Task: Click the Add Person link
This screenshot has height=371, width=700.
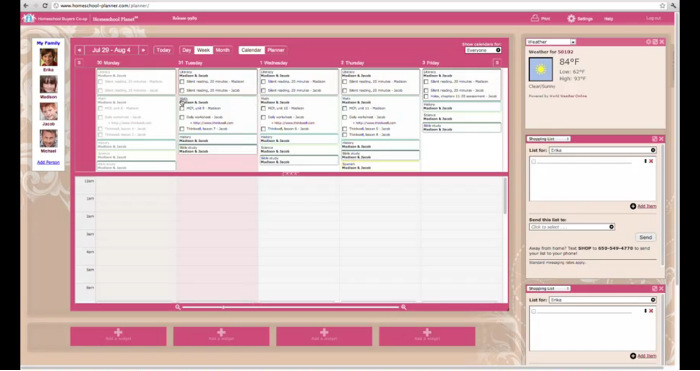Action: click(x=48, y=163)
